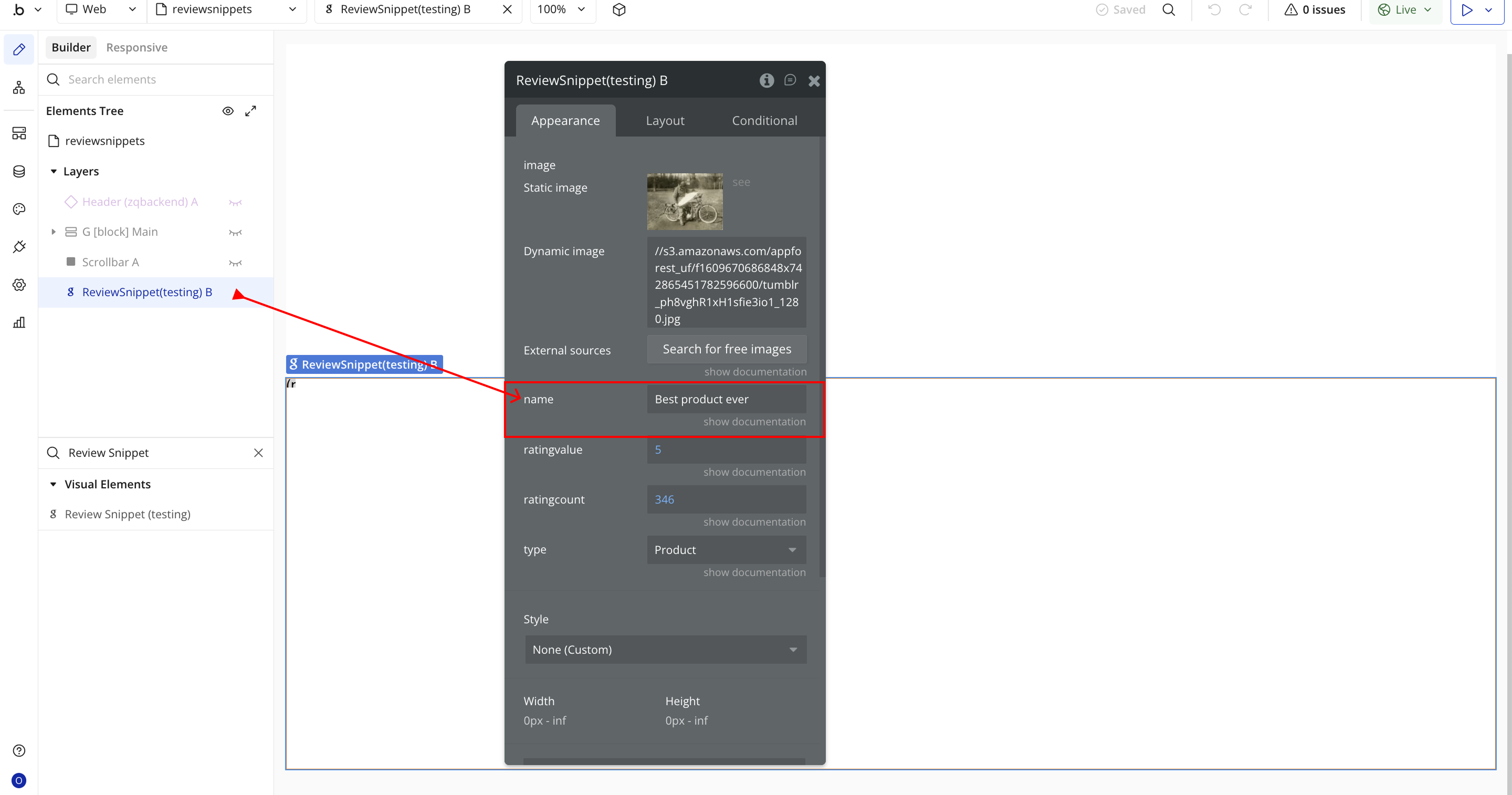Click show documentation under name field

[x=754, y=422]
